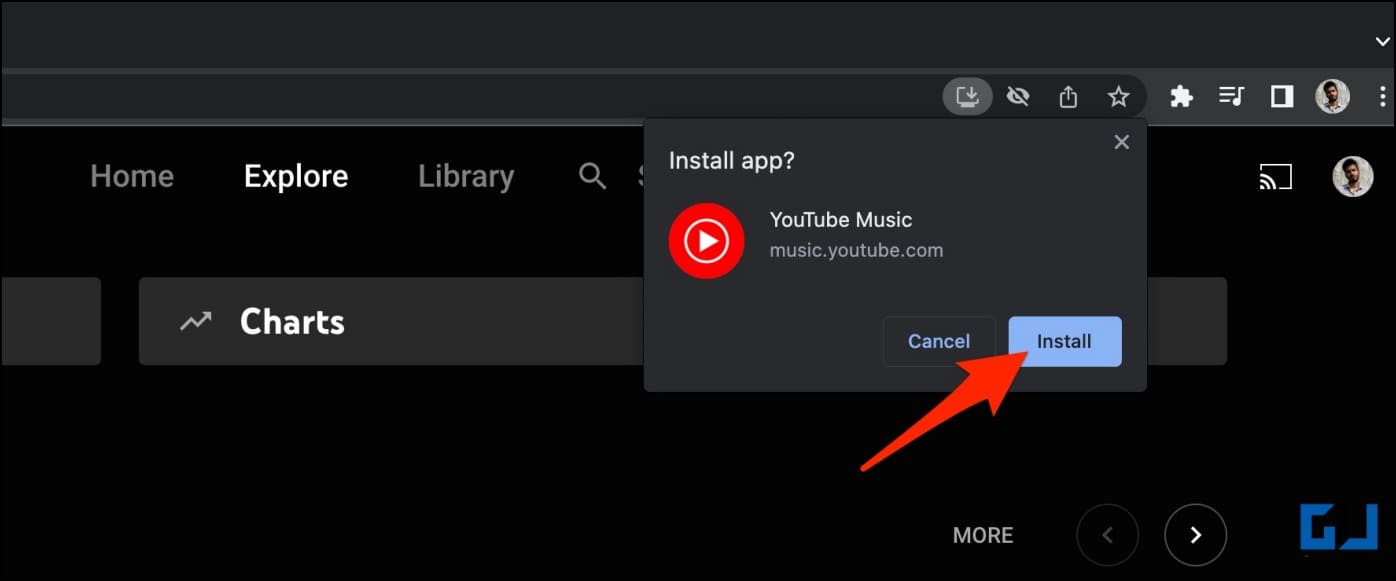Toggle the Chrome side panel icon
This screenshot has height=581, width=1396.
(x=1282, y=97)
